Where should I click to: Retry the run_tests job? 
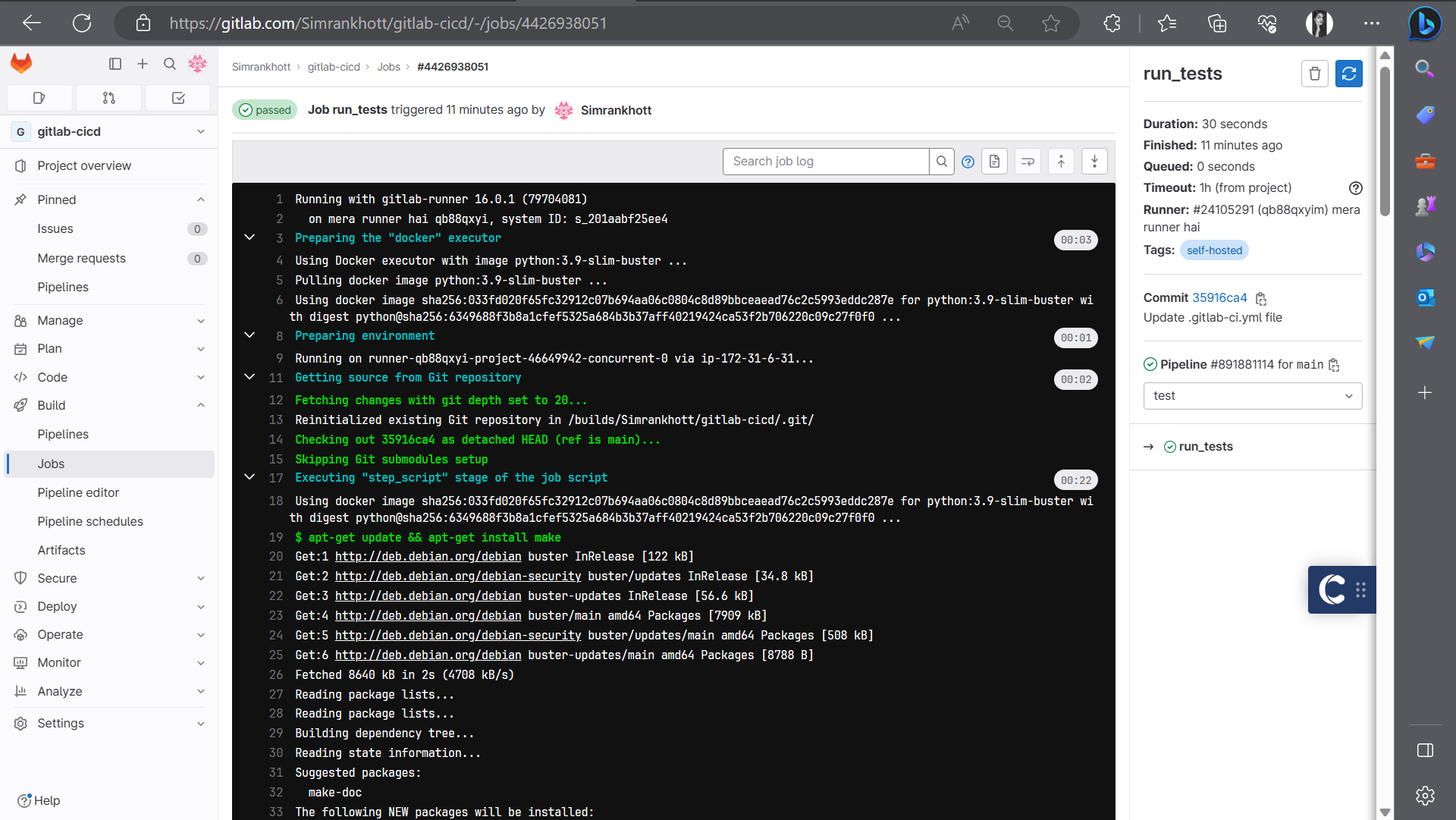pyautogui.click(x=1349, y=74)
